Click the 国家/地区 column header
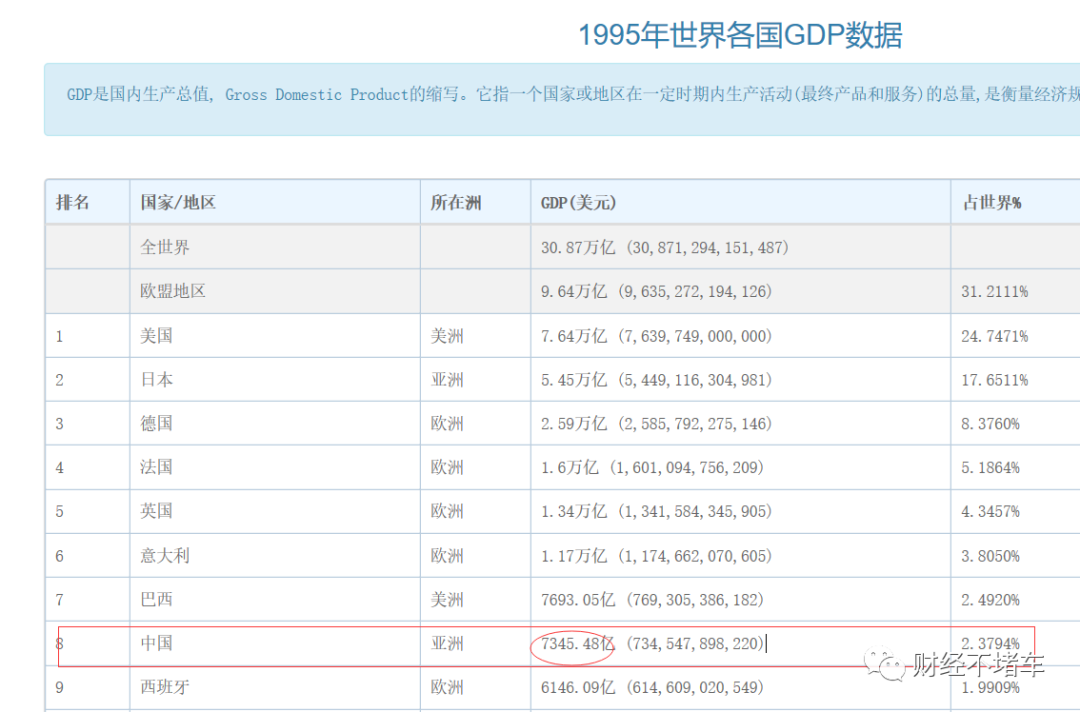 pos(178,202)
